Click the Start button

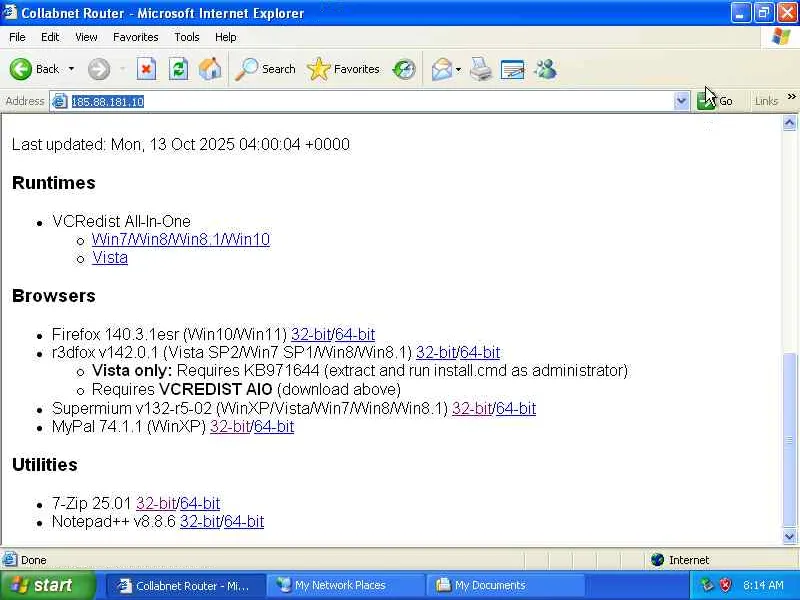48,585
